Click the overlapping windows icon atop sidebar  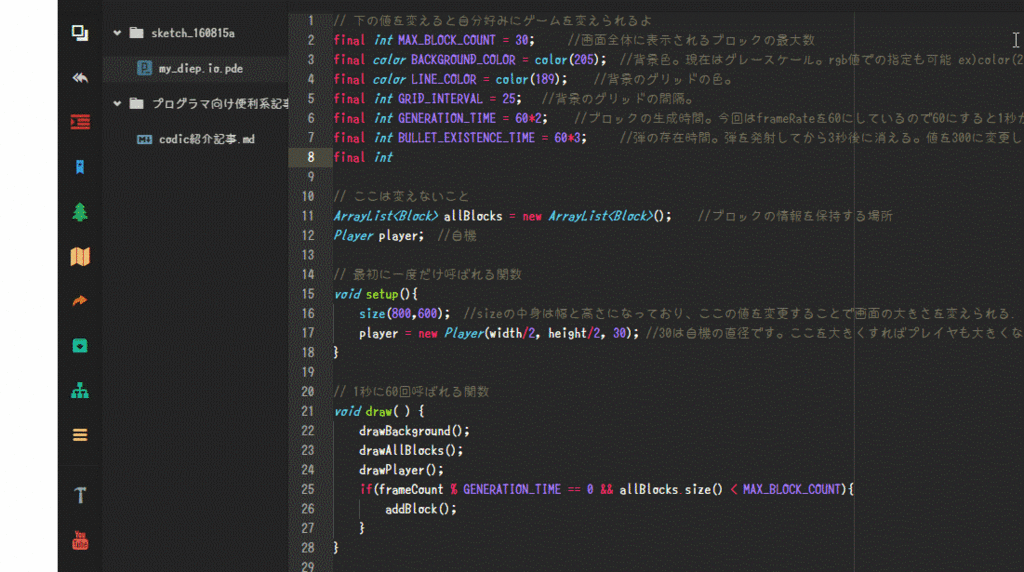[80, 33]
